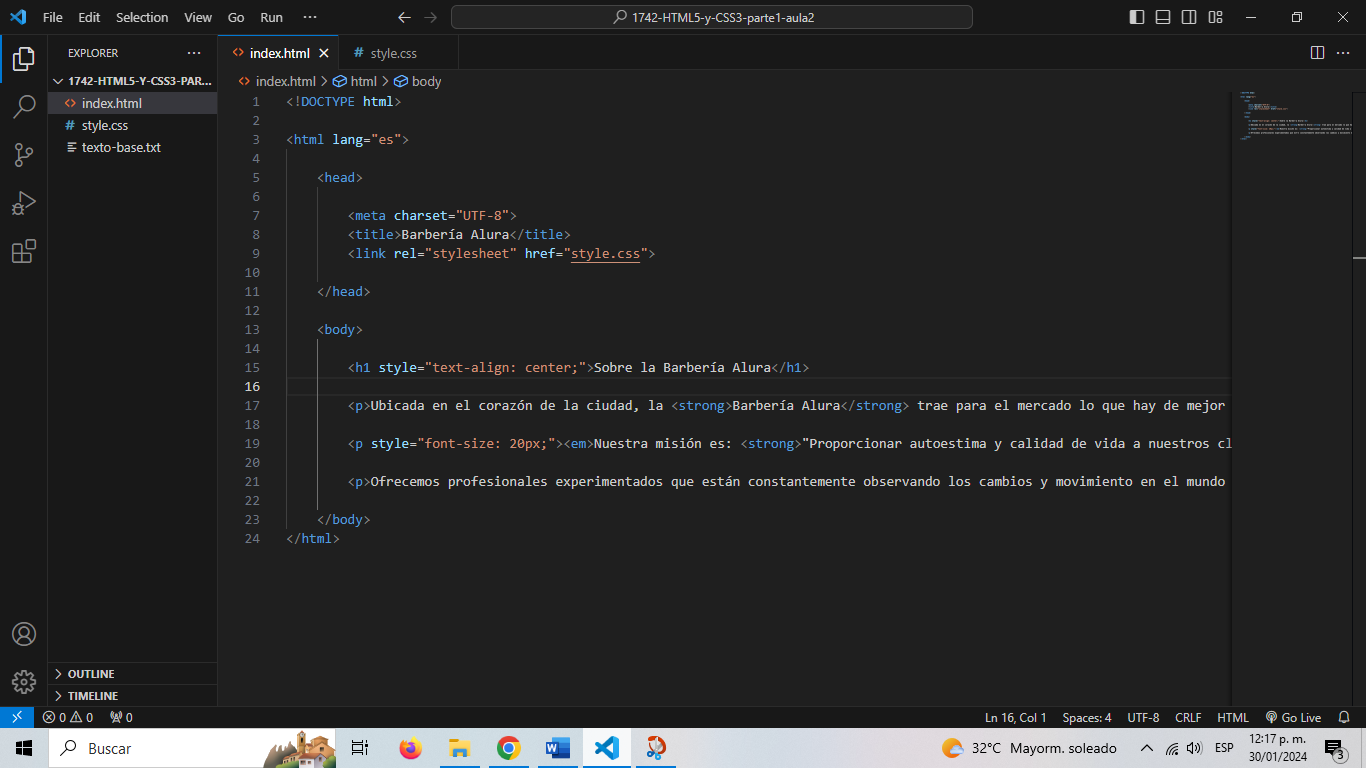
Task: Open the Accounts menu icon
Action: tap(24, 634)
